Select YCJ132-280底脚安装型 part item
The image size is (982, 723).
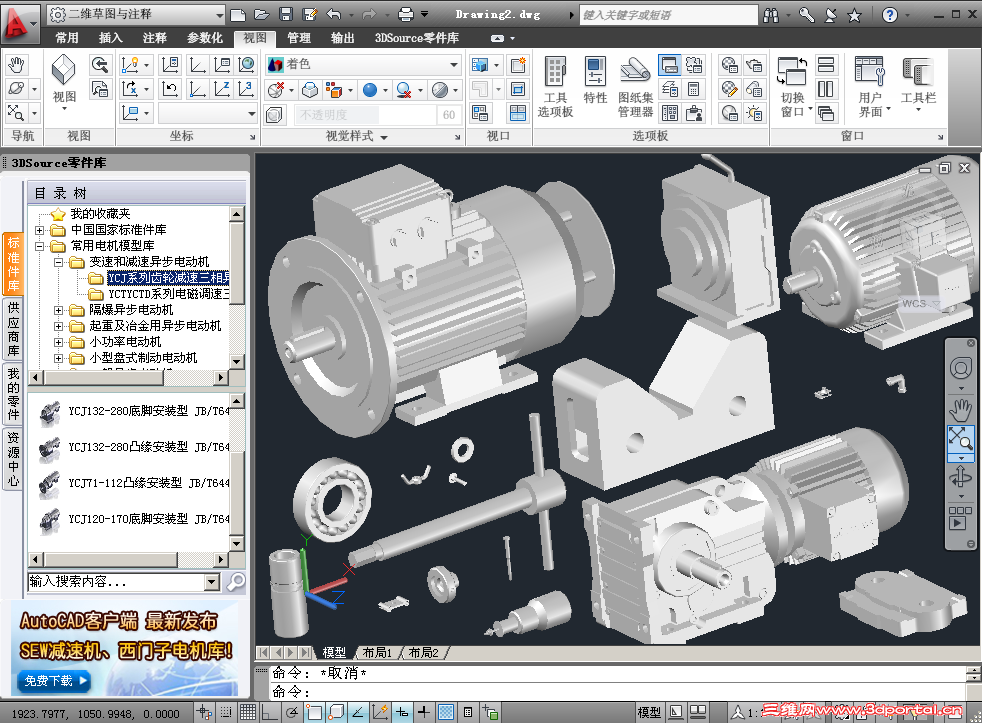click(x=135, y=411)
